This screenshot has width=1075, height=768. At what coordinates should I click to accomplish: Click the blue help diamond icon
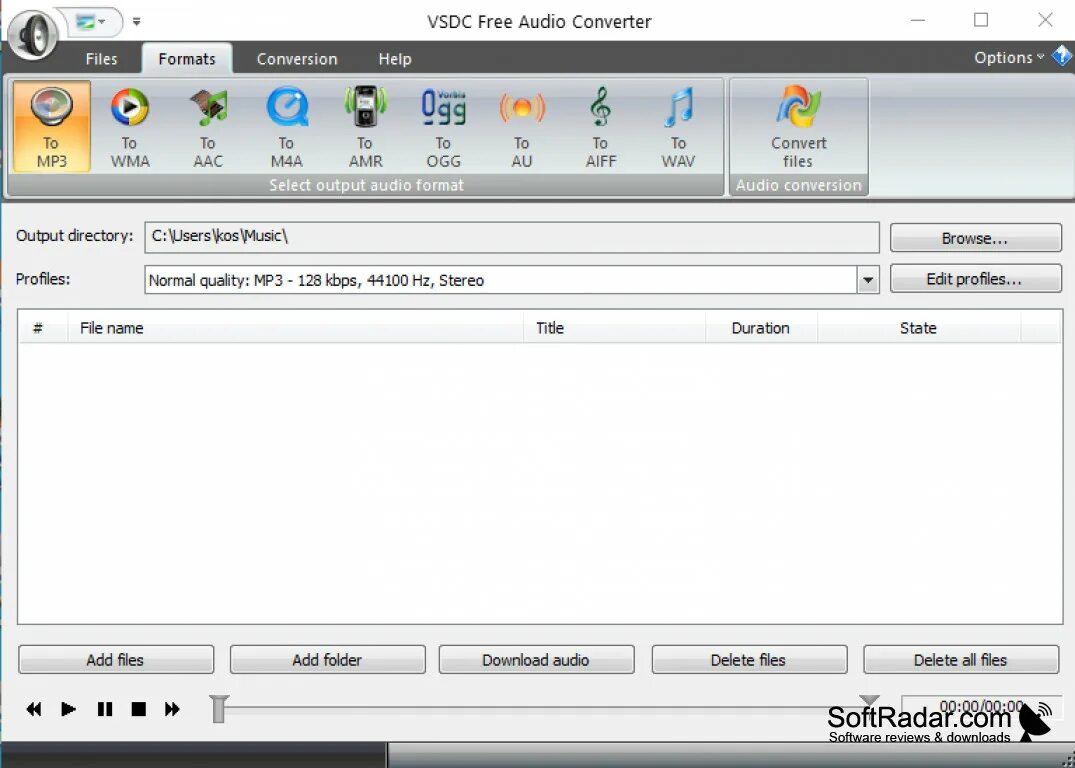click(x=1062, y=56)
